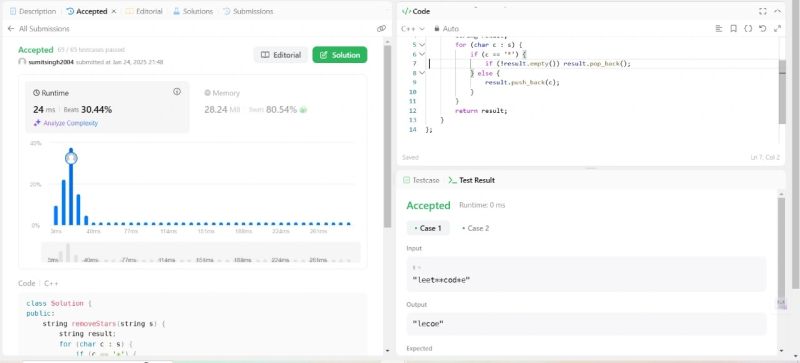Click the green Solution button
This screenshot has width=800, height=363.
point(340,55)
